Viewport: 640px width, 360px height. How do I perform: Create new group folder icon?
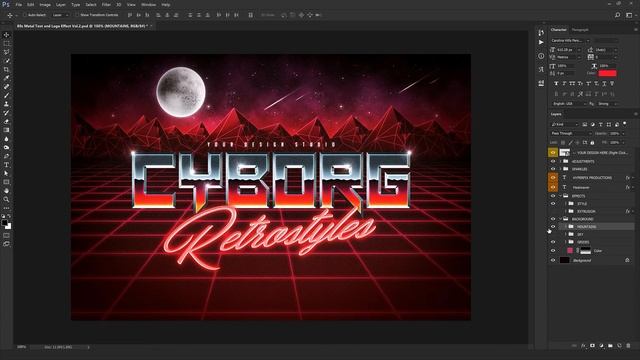(x=610, y=346)
